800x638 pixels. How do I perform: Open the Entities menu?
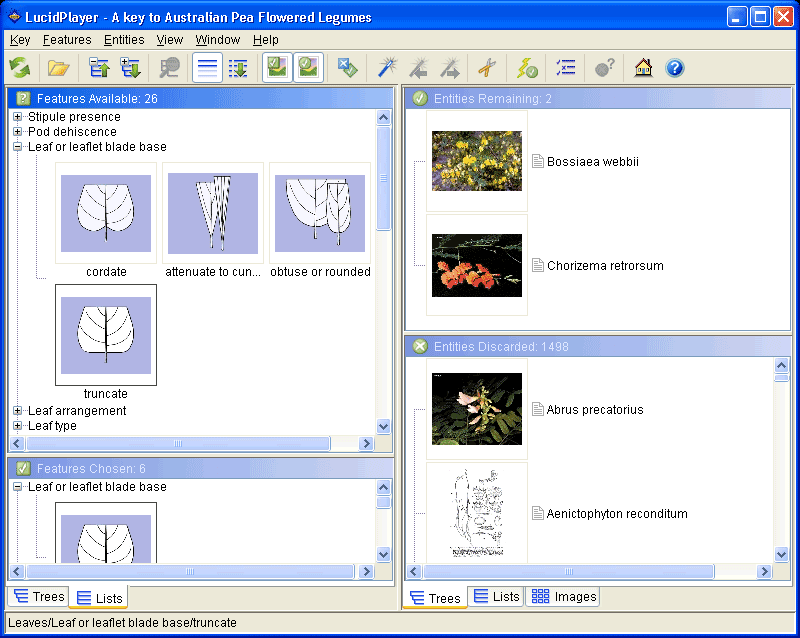[x=124, y=40]
